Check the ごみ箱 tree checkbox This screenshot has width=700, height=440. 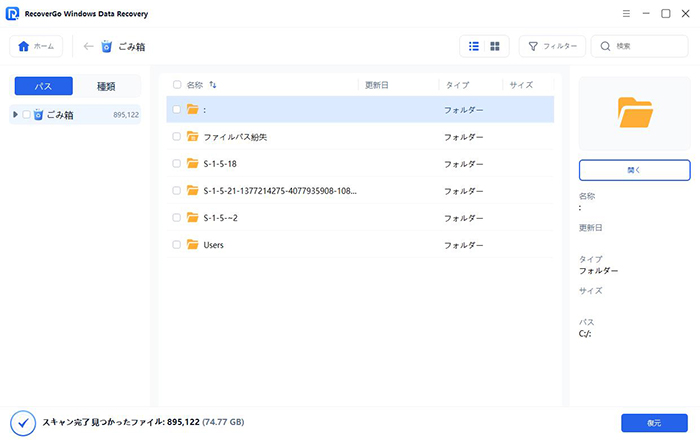26,115
